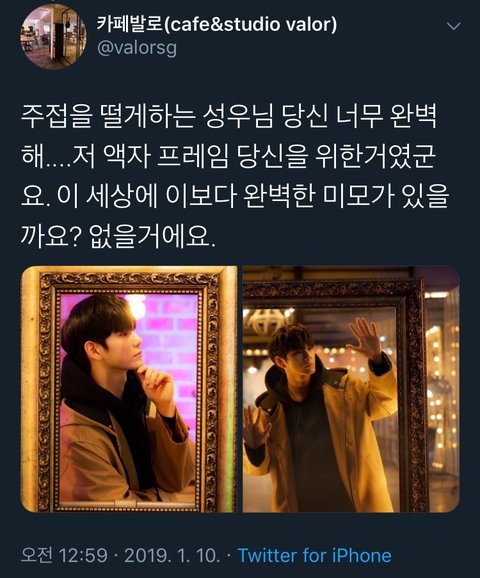Enlarge the image with warm bokeh lights

click(351, 389)
